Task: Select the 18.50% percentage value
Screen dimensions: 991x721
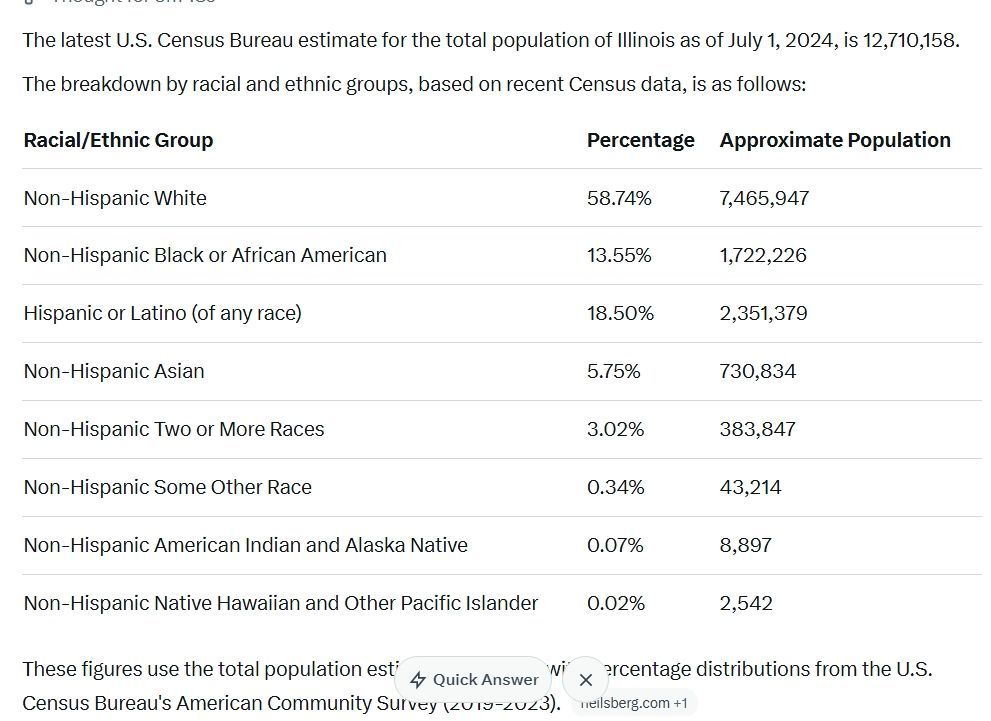Action: click(620, 313)
